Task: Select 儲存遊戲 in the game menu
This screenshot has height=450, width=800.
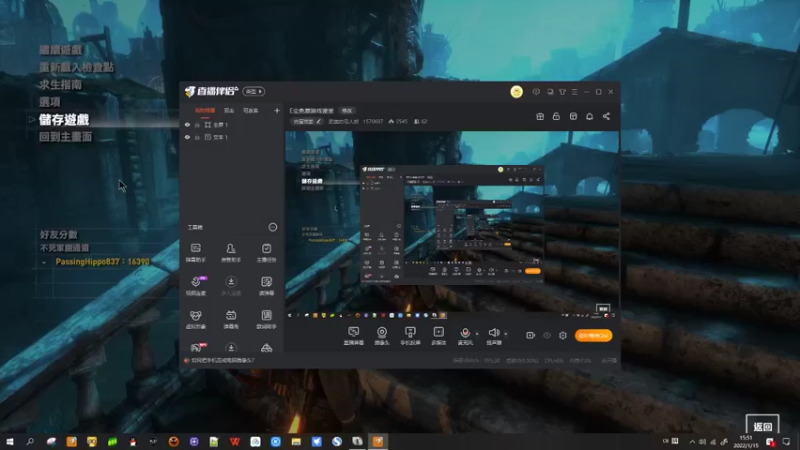Action: coord(64,120)
